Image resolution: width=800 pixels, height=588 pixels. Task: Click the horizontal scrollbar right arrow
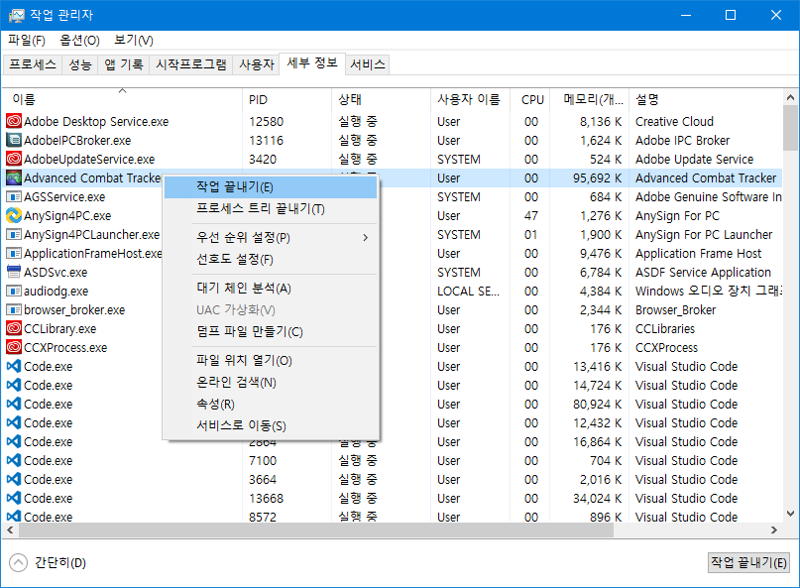click(x=774, y=530)
